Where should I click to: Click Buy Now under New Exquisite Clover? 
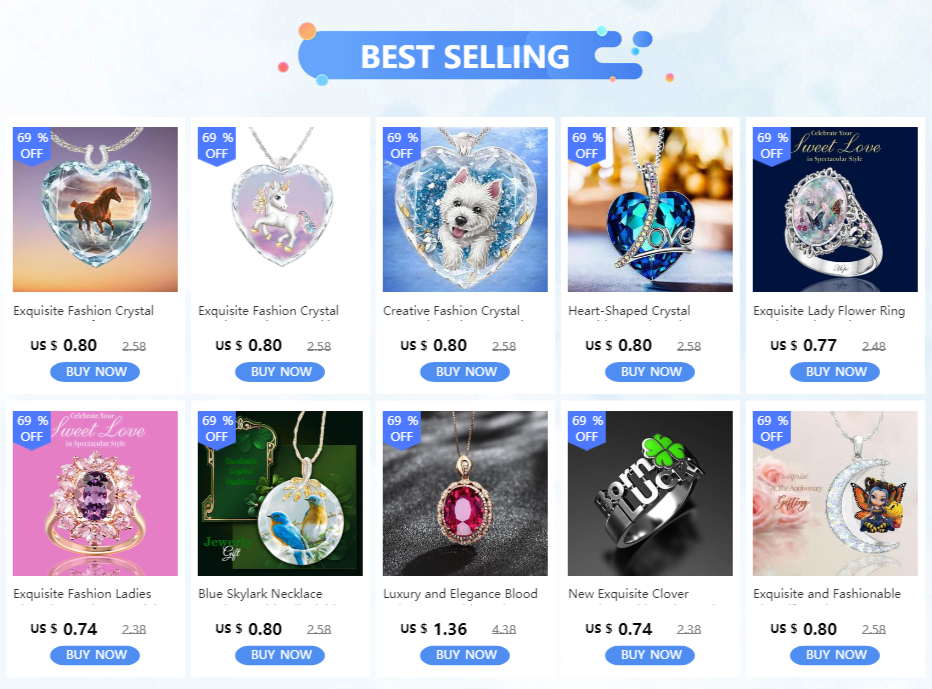click(650, 655)
